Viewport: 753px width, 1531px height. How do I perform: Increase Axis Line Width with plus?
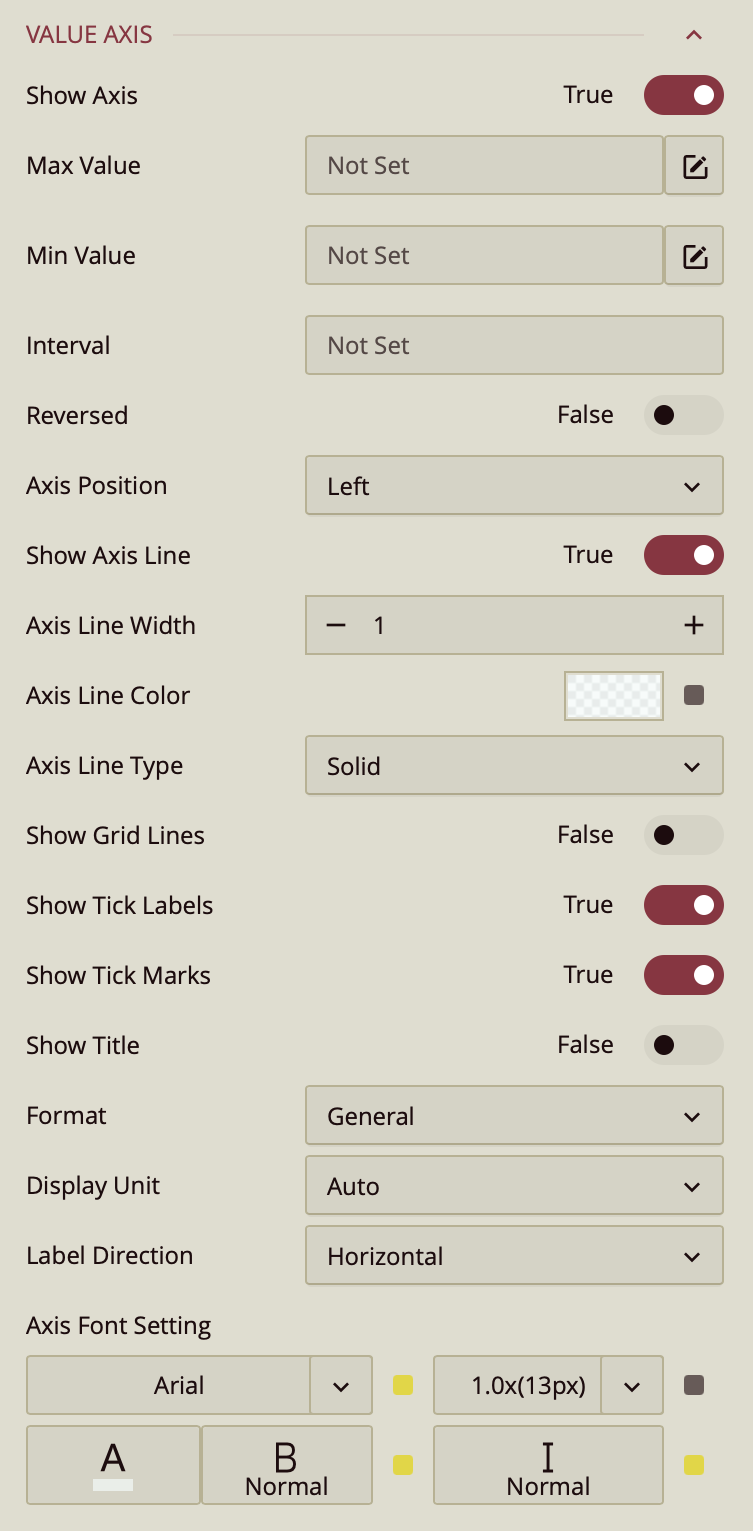pos(694,625)
